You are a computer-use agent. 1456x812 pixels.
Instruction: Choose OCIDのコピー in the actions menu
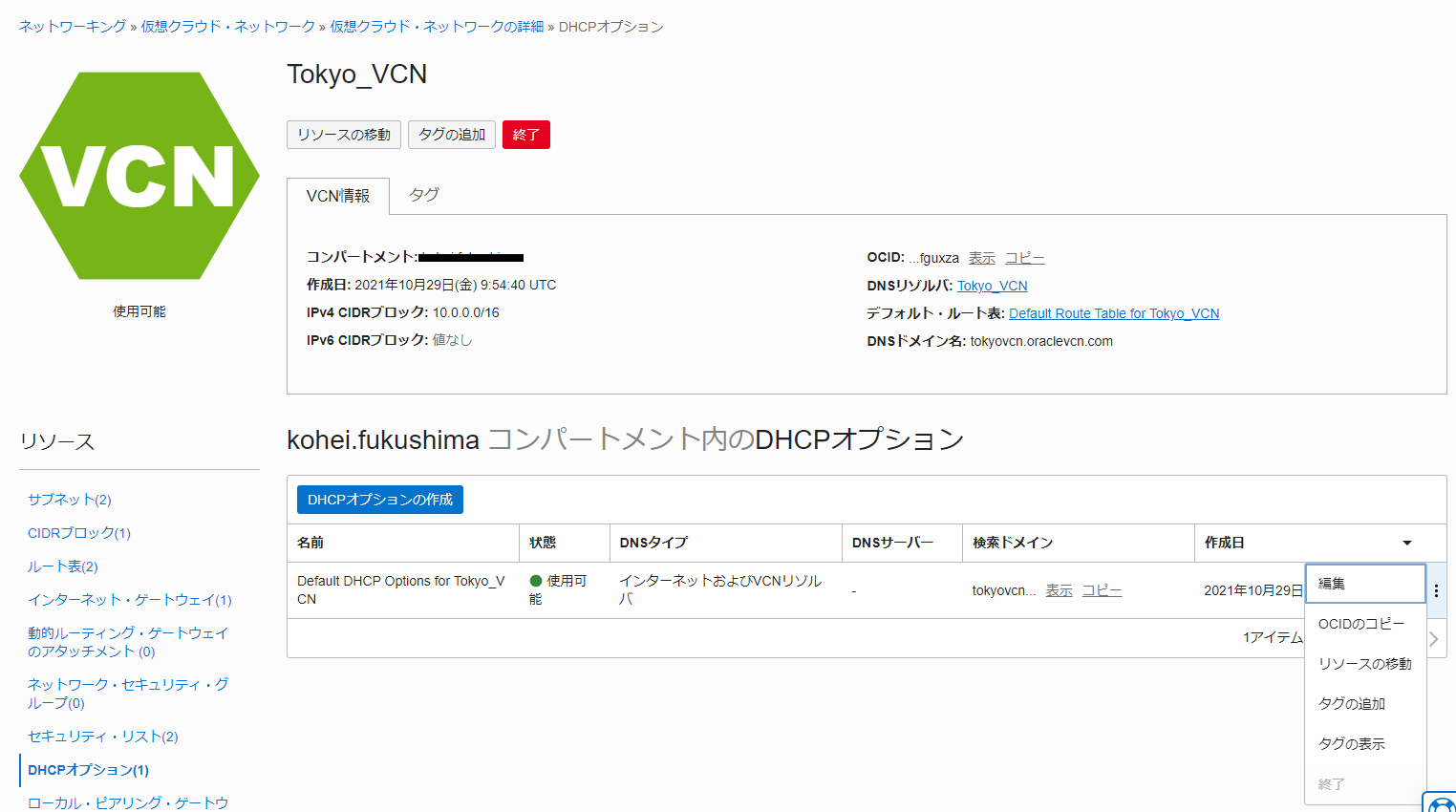(x=1361, y=624)
